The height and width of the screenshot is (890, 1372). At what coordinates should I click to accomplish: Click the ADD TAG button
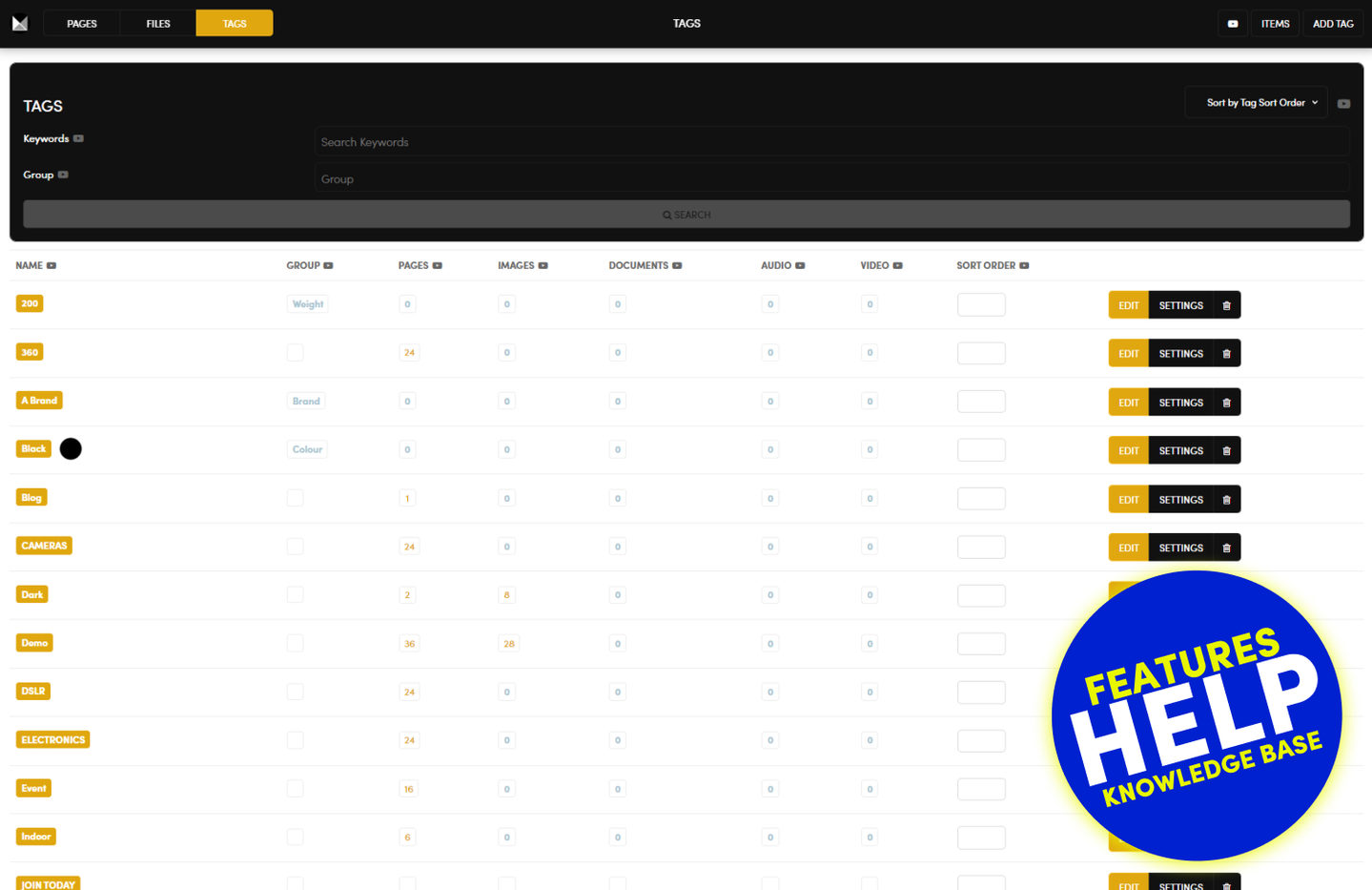click(x=1332, y=24)
